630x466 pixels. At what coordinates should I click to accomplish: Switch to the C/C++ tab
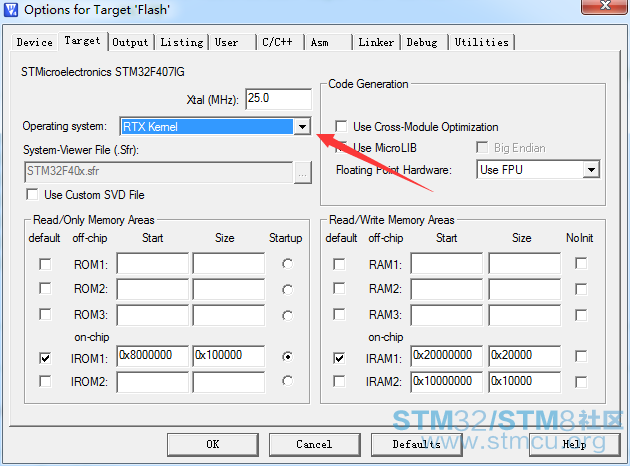tap(277, 42)
